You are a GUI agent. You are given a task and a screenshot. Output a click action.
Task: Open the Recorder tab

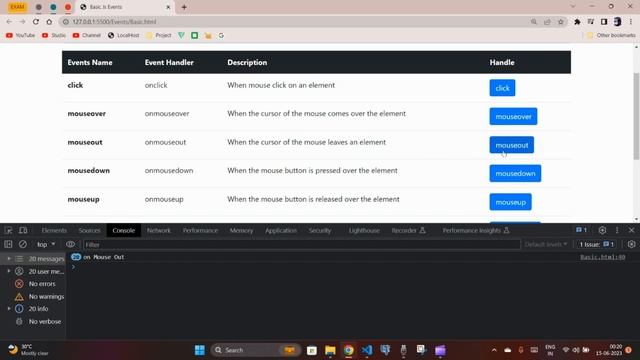tap(408, 230)
